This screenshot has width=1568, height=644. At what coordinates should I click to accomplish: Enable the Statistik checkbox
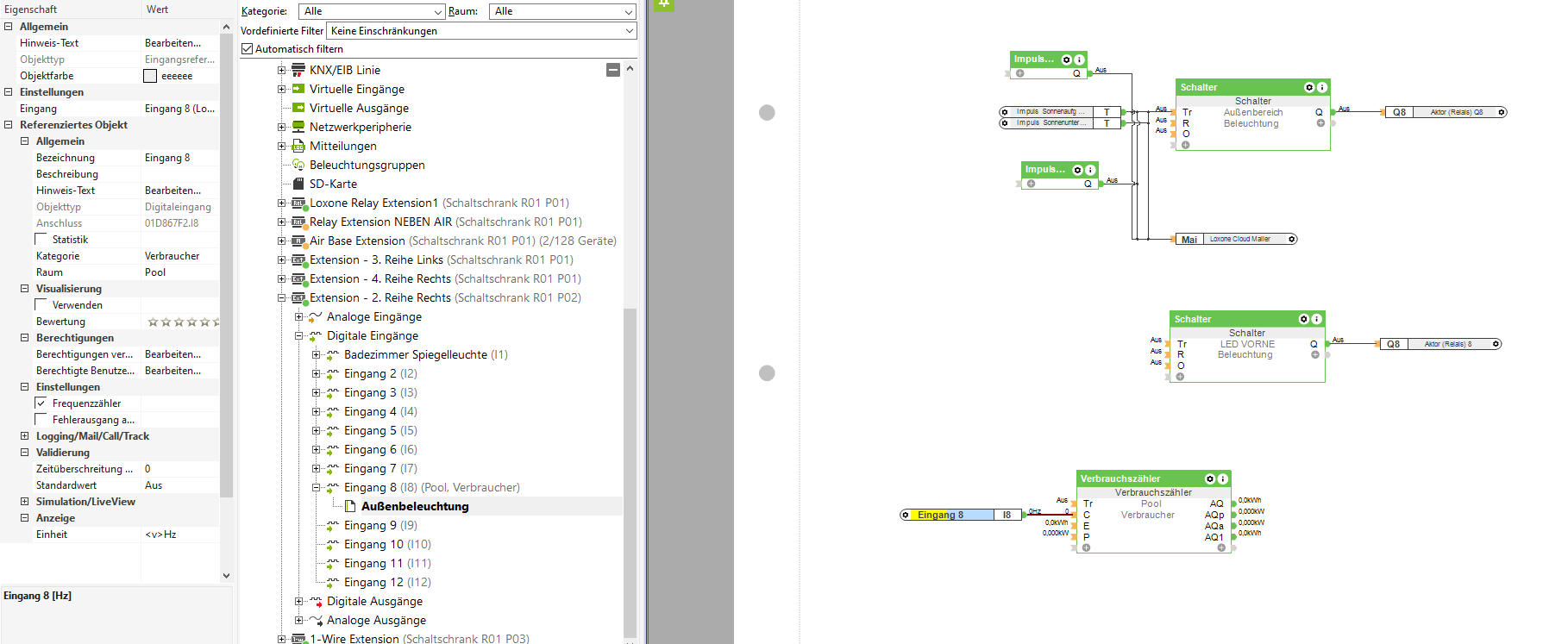click(x=41, y=240)
